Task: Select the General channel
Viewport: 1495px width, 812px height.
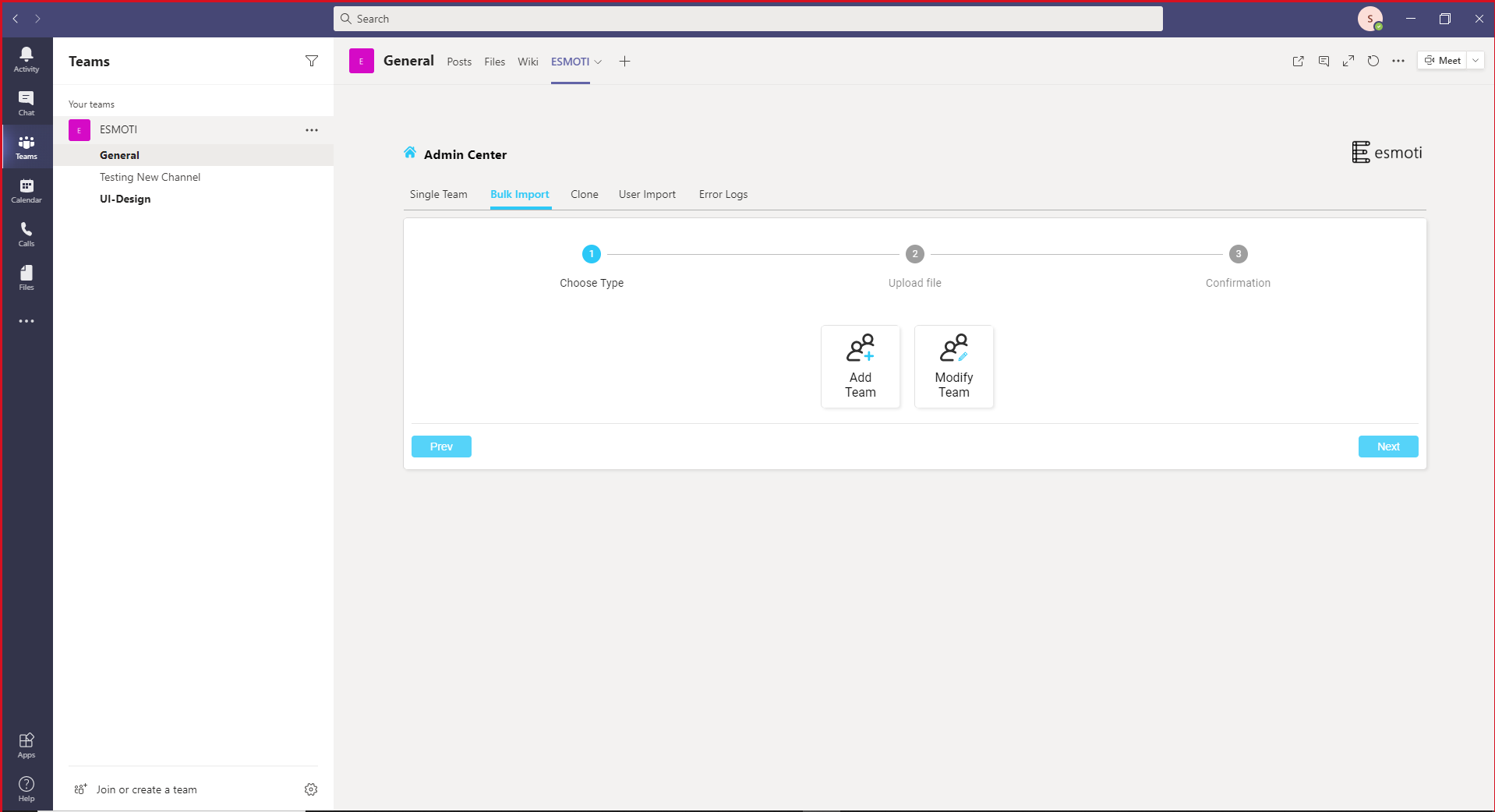Action: 193,155
